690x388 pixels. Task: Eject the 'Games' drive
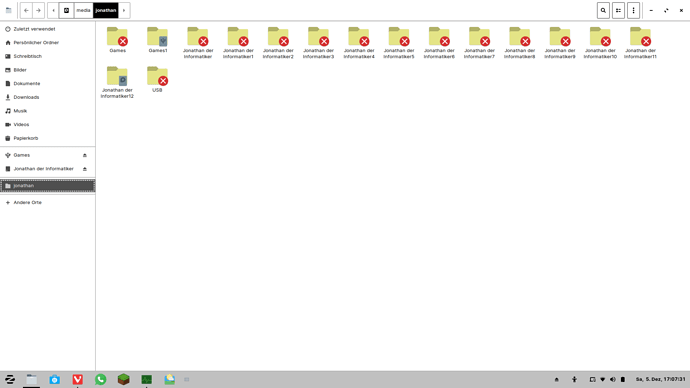point(85,155)
